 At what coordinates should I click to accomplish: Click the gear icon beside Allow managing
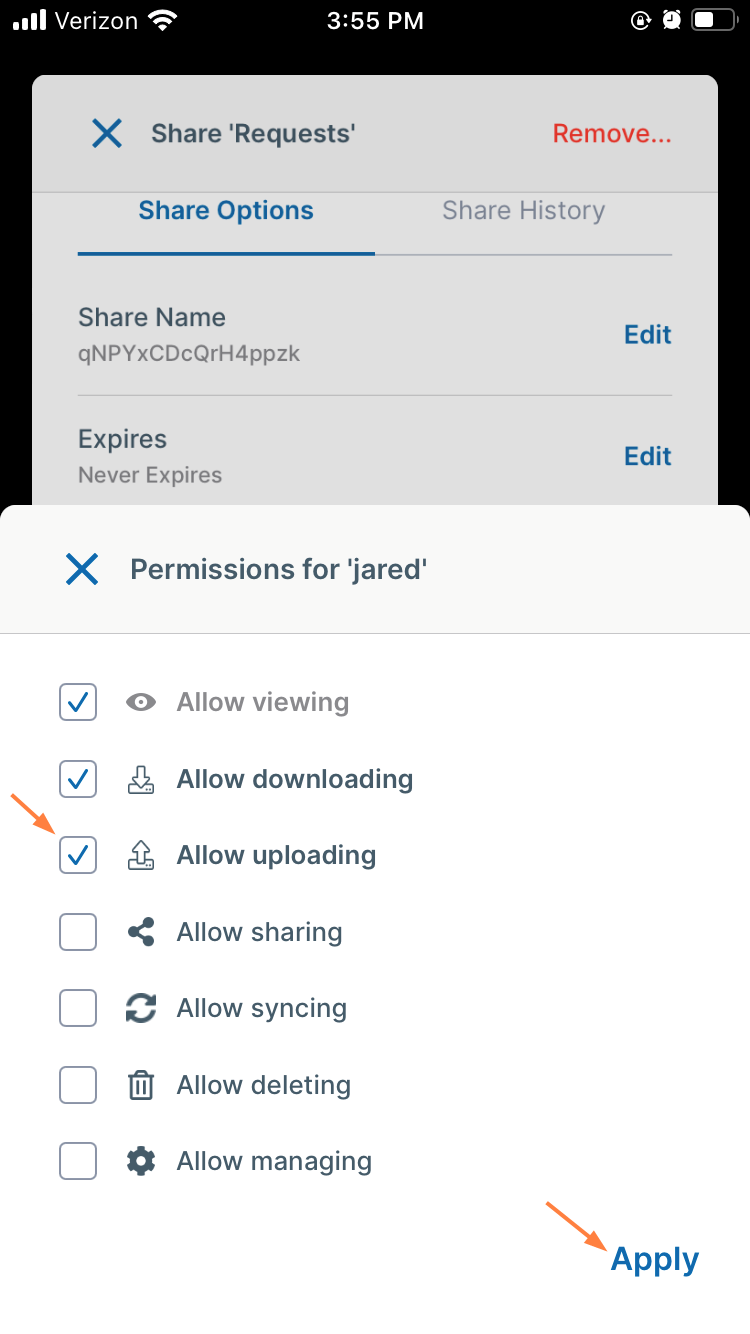pyautogui.click(x=141, y=1161)
